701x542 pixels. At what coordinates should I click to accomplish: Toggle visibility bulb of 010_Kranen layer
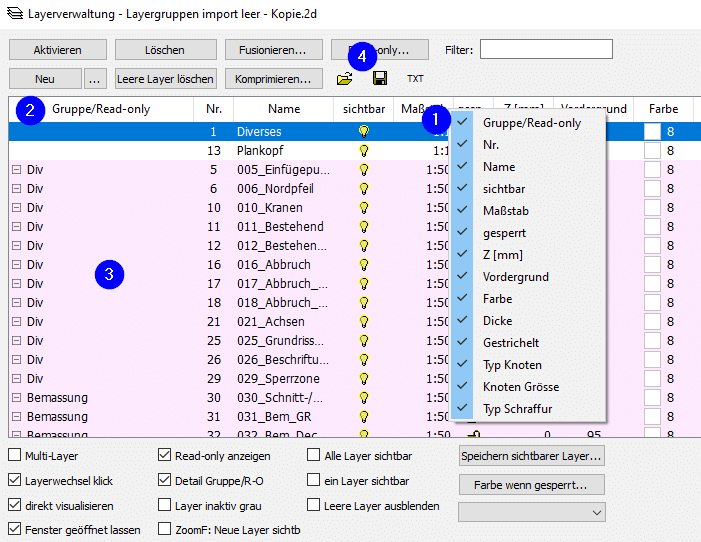click(x=364, y=208)
